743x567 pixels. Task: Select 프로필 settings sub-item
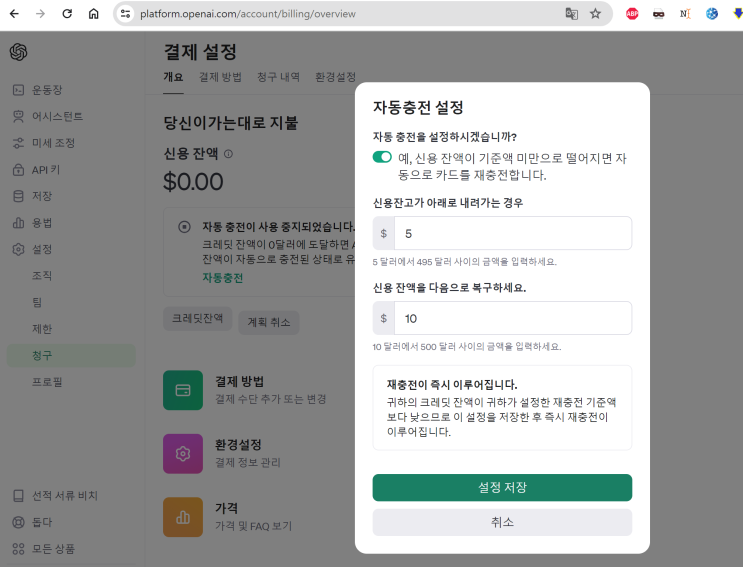(x=47, y=382)
